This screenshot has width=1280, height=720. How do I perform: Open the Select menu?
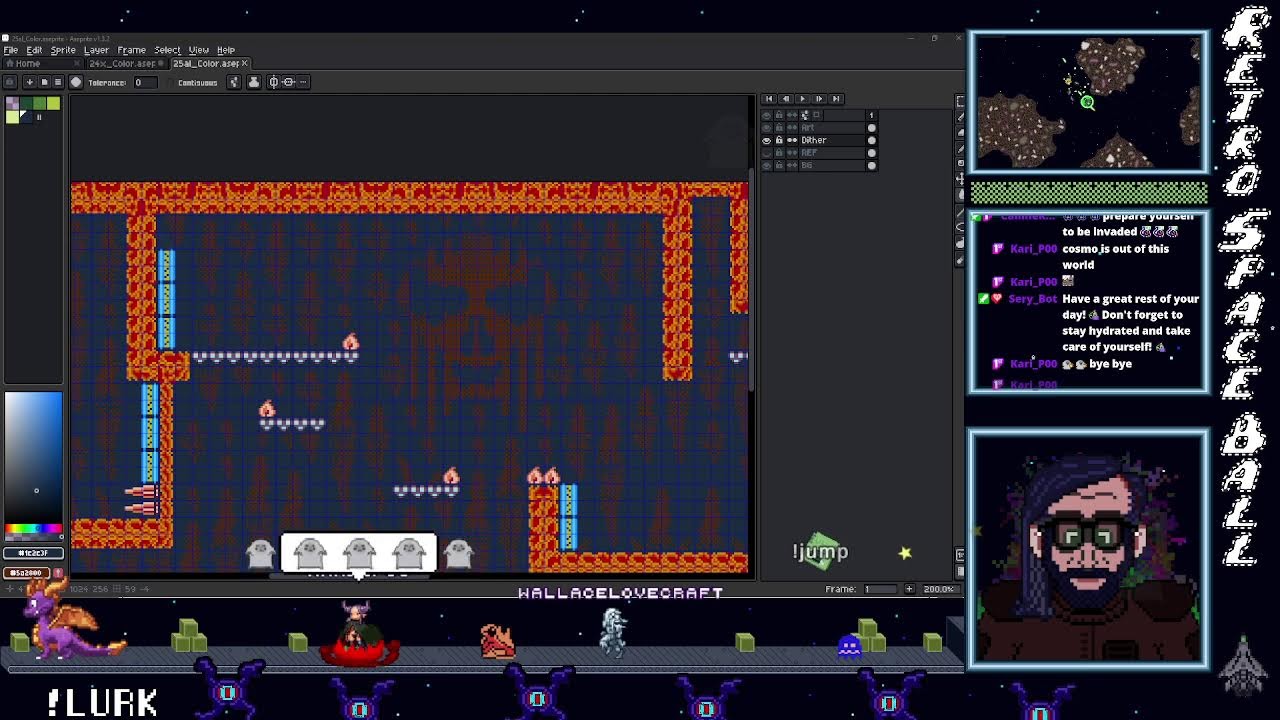[167, 50]
